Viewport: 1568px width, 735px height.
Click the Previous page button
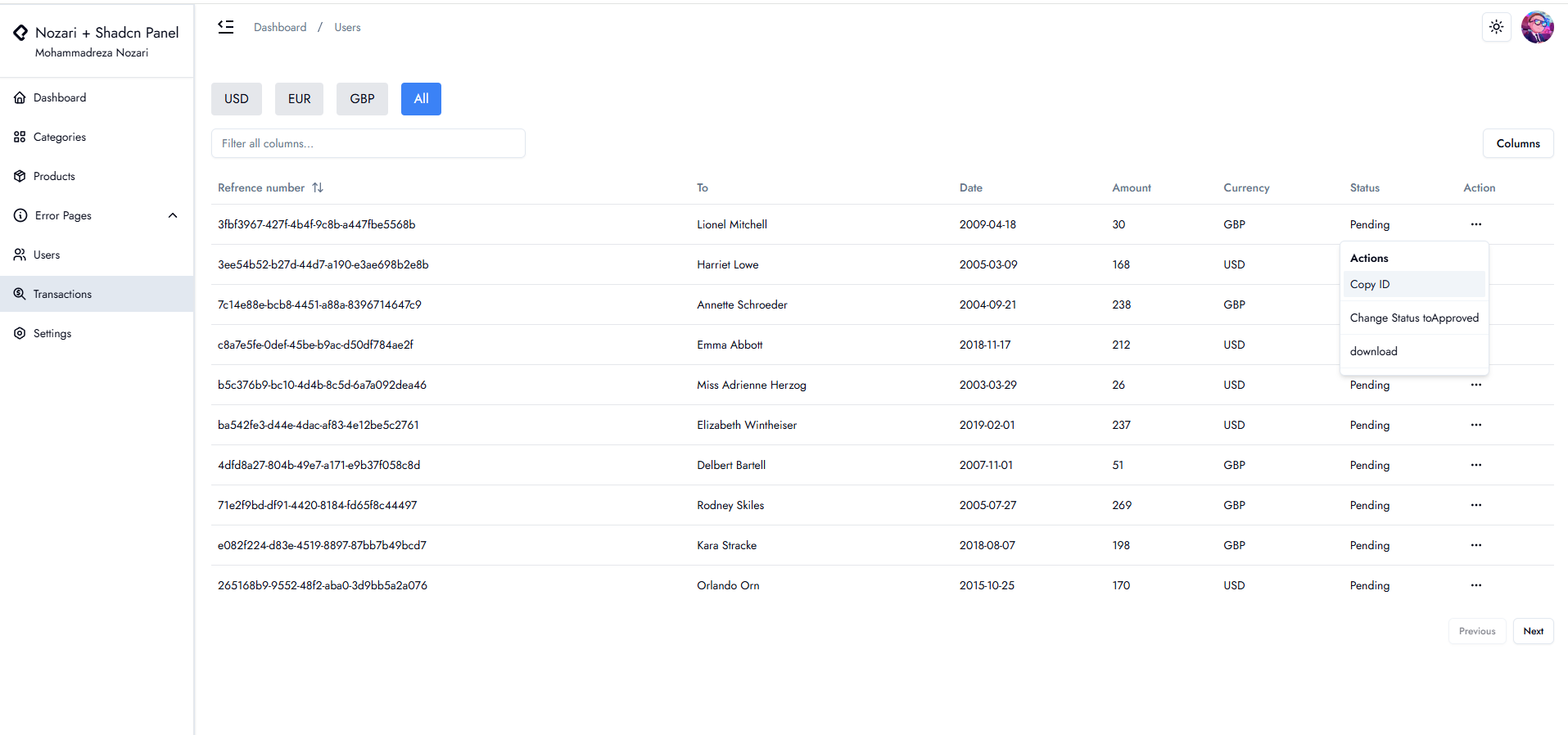pyautogui.click(x=1477, y=631)
